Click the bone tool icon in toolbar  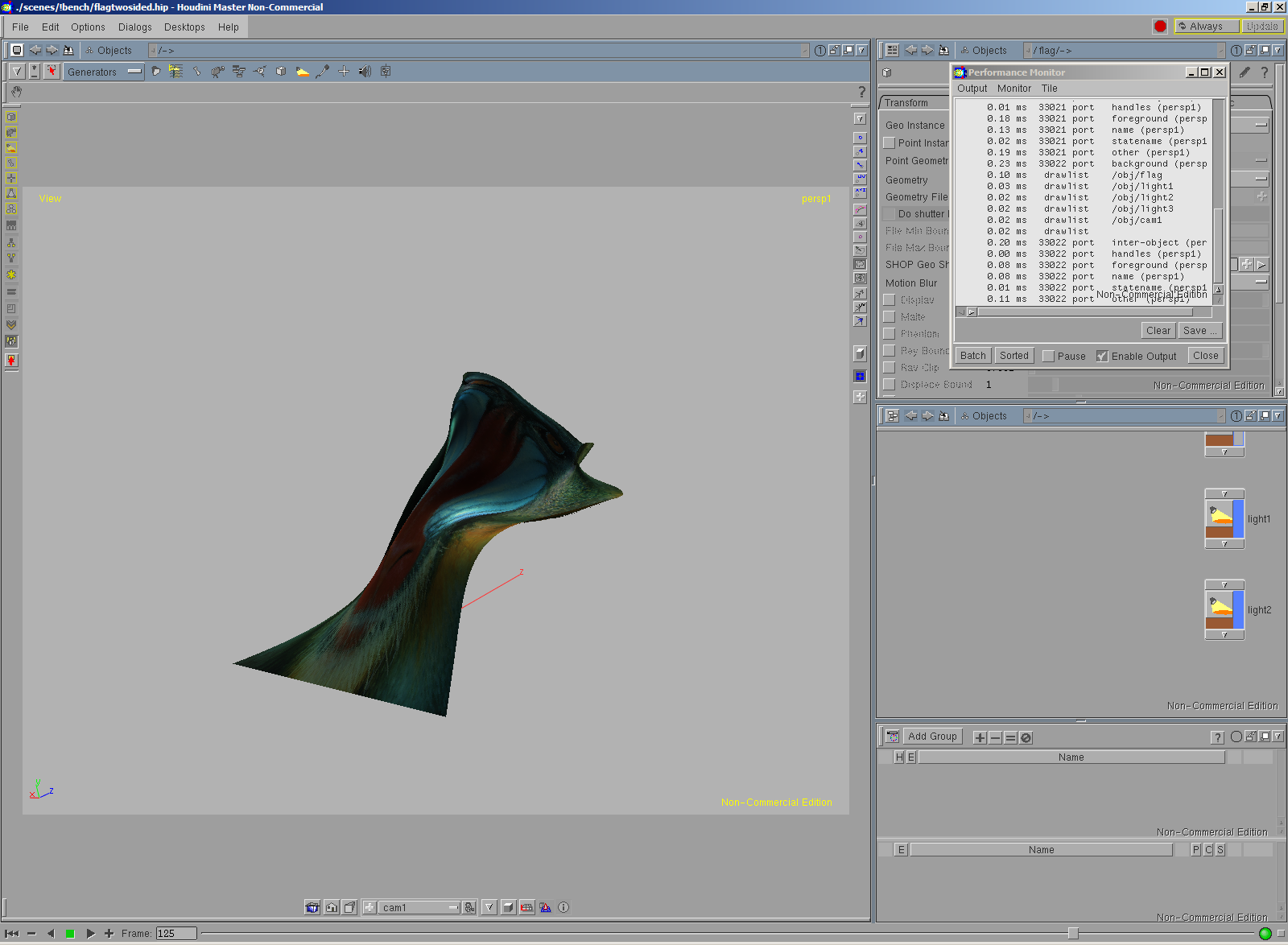(x=196, y=72)
